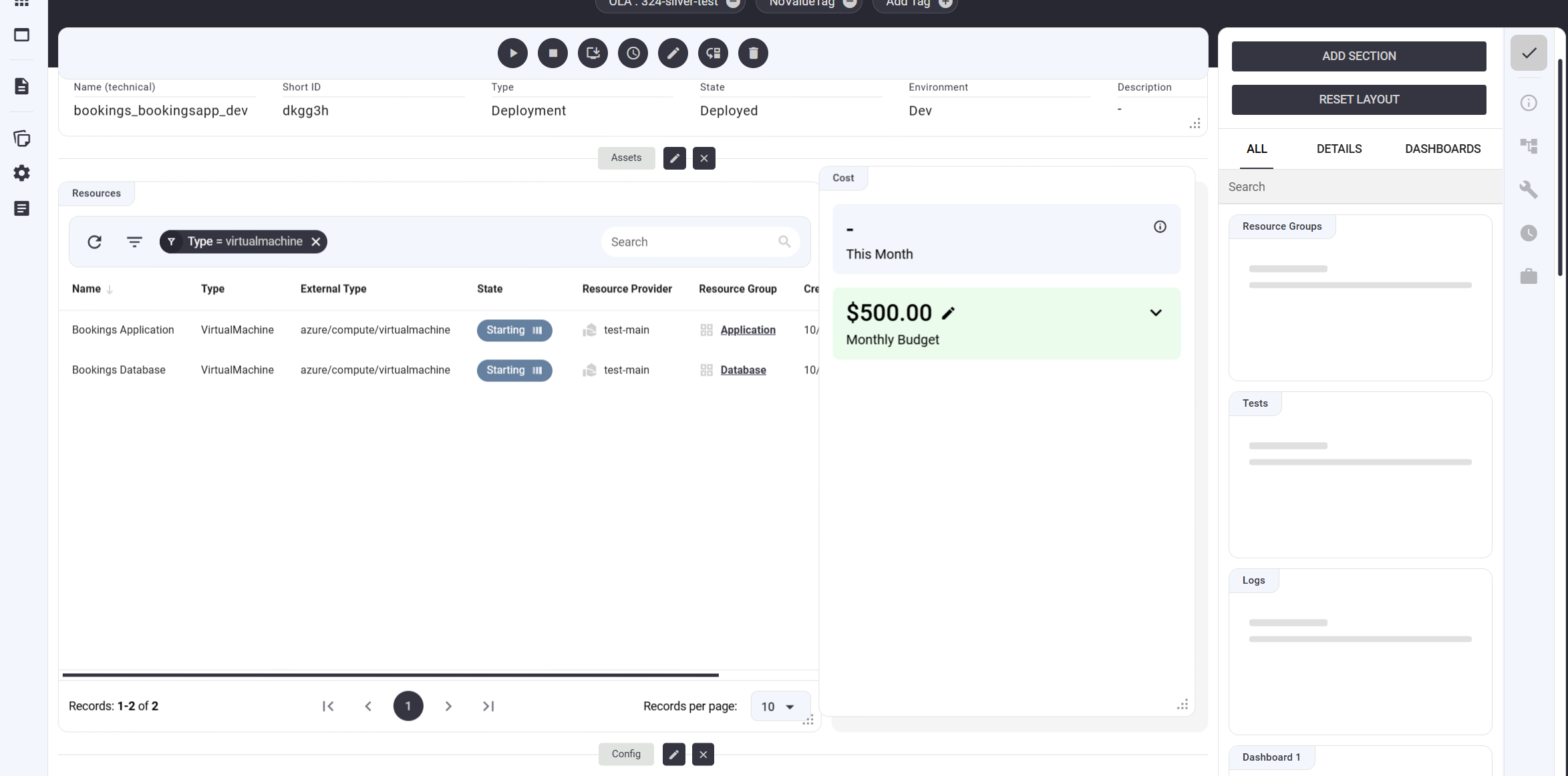Click the wrench icon in the right sidebar

pos(1529,190)
